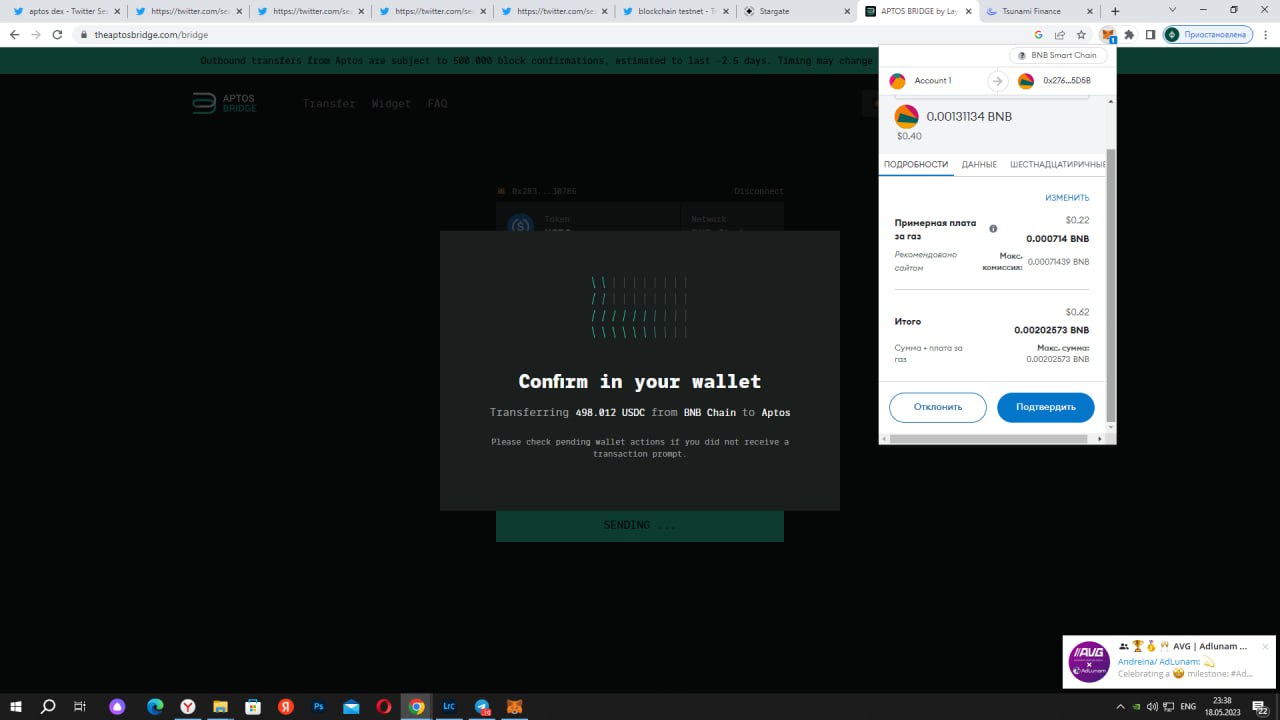1280x720 pixels.
Task: Open Windows taskbar search
Action: [x=48, y=706]
